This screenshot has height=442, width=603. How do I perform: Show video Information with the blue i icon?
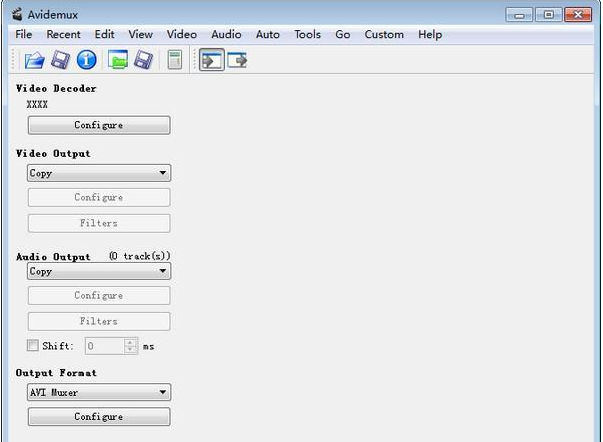87,60
